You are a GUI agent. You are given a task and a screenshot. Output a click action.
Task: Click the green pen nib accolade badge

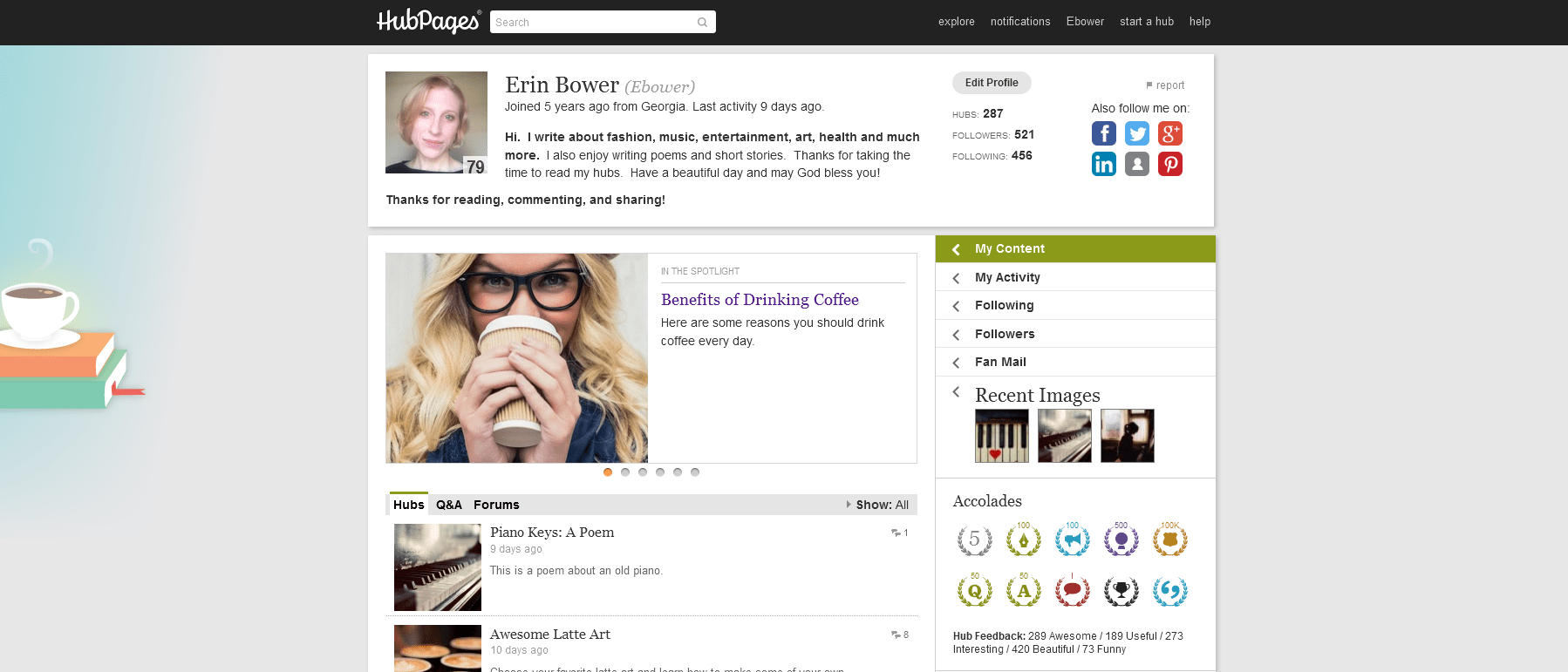(1024, 540)
